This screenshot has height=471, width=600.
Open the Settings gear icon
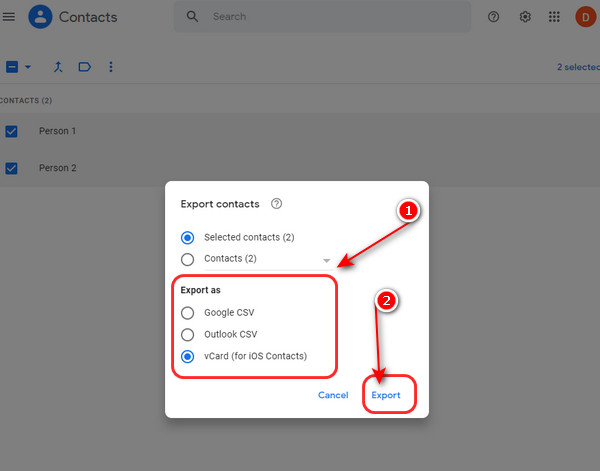[x=525, y=17]
